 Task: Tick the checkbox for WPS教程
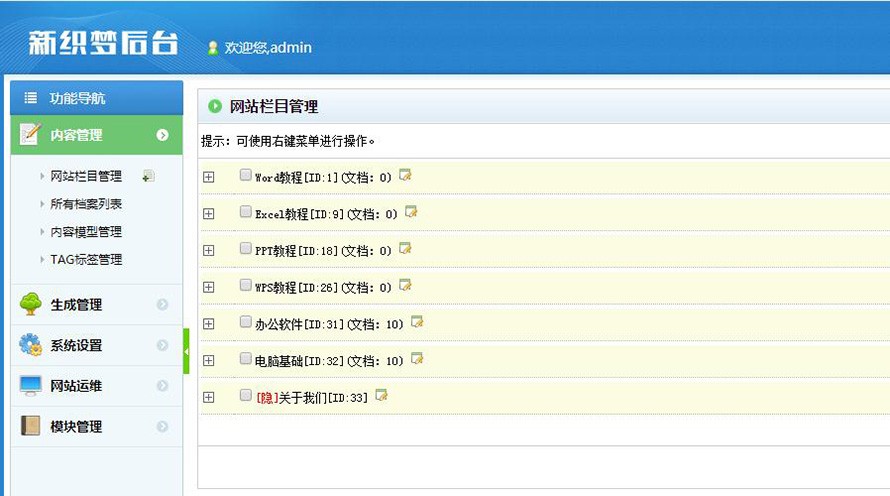(245, 285)
